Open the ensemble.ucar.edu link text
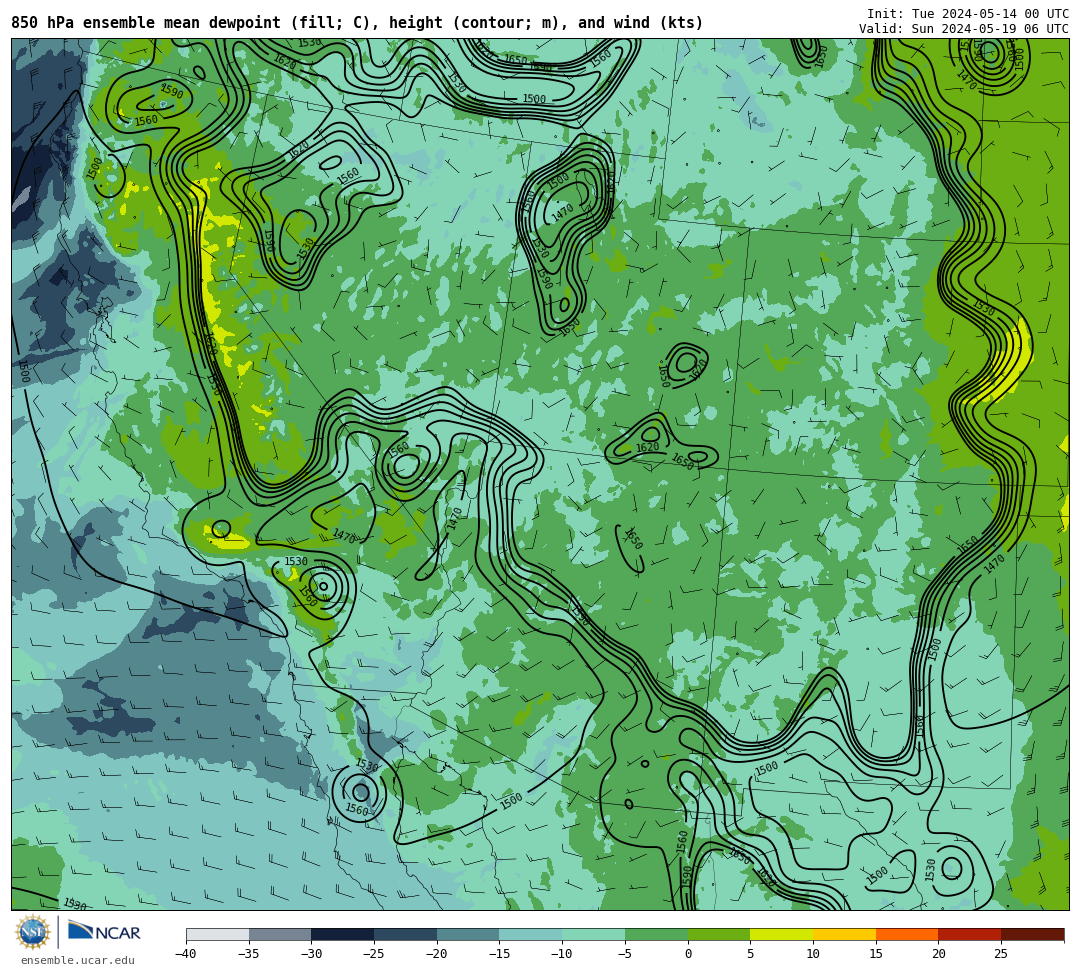The width and height of the screenshot is (1080, 973). point(78,960)
